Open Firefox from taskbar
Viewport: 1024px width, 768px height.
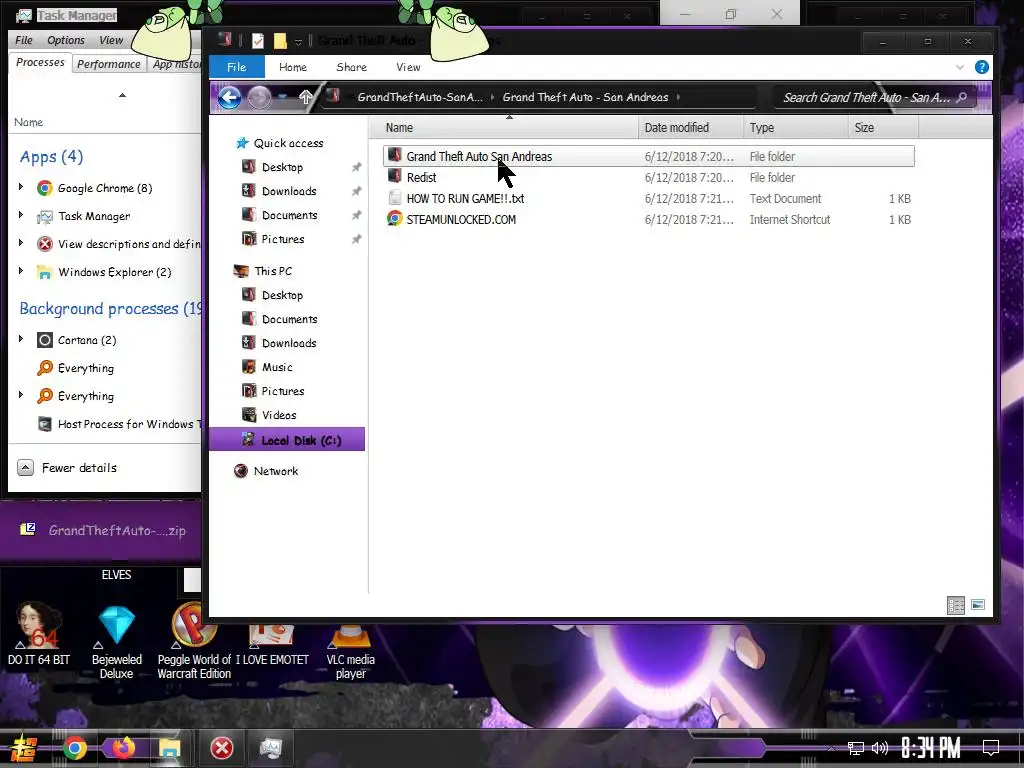pos(123,748)
